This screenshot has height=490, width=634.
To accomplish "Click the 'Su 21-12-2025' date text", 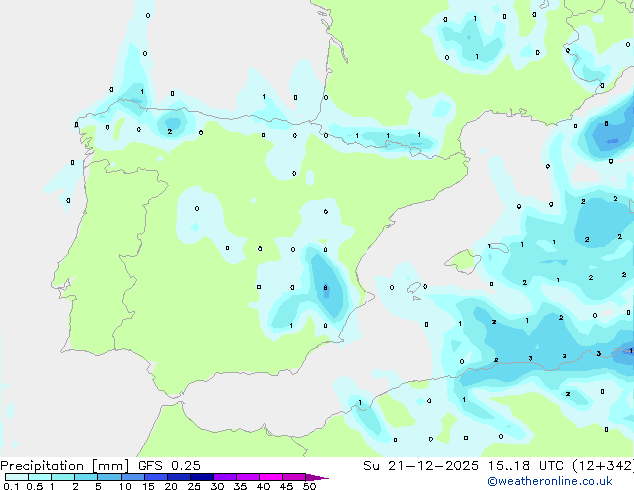I will [x=421, y=466].
